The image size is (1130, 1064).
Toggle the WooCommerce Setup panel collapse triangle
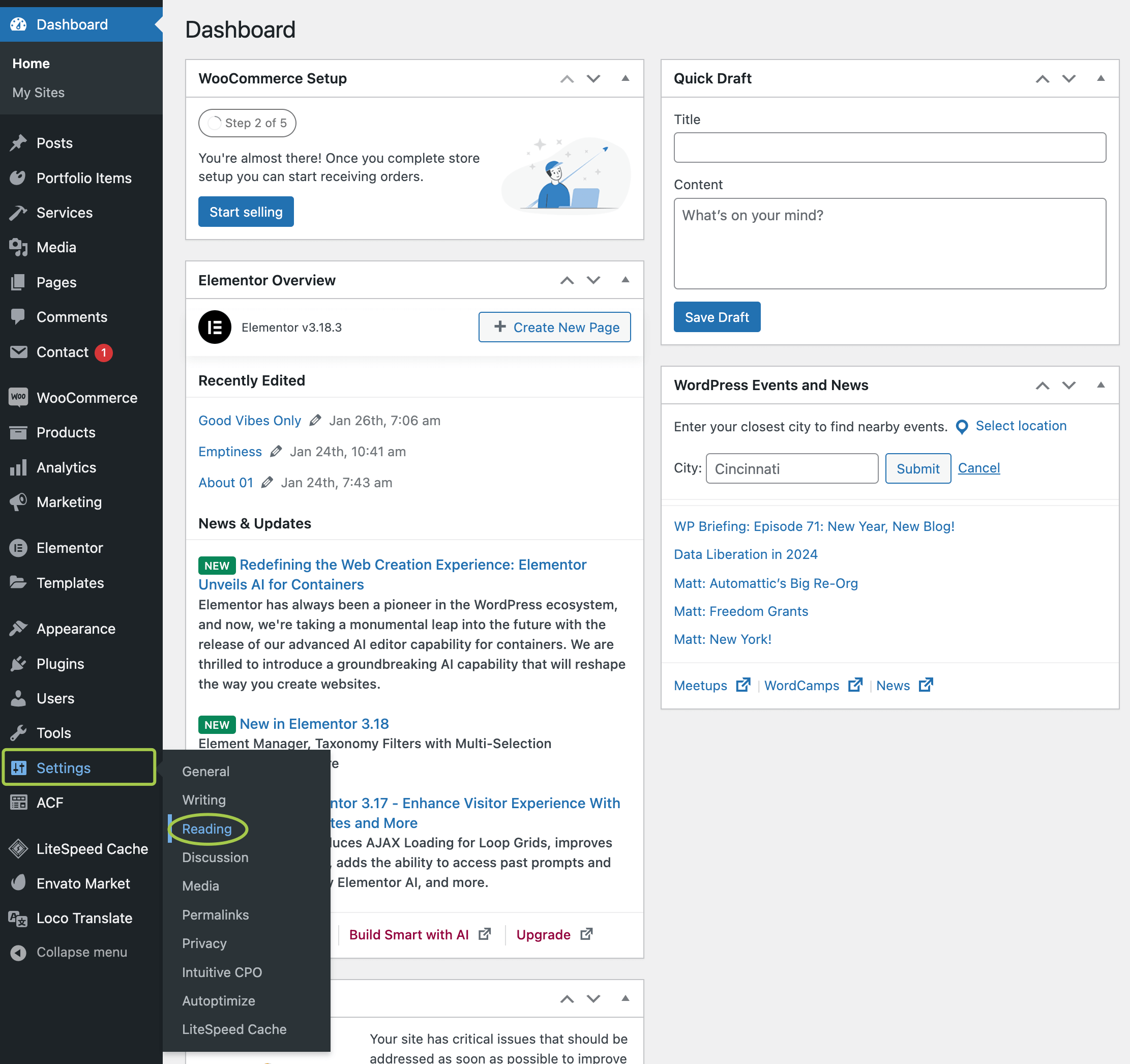[x=625, y=78]
